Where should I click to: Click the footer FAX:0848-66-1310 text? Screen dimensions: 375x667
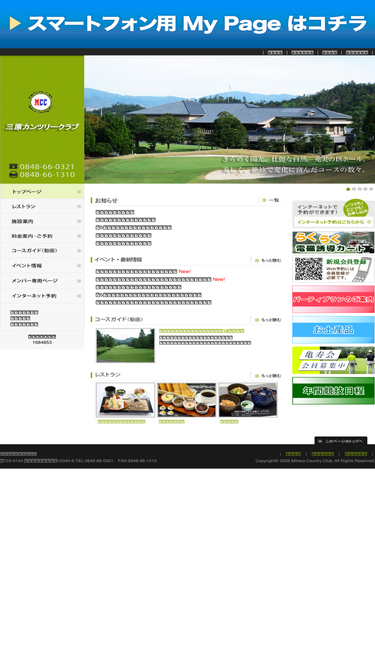point(137,461)
